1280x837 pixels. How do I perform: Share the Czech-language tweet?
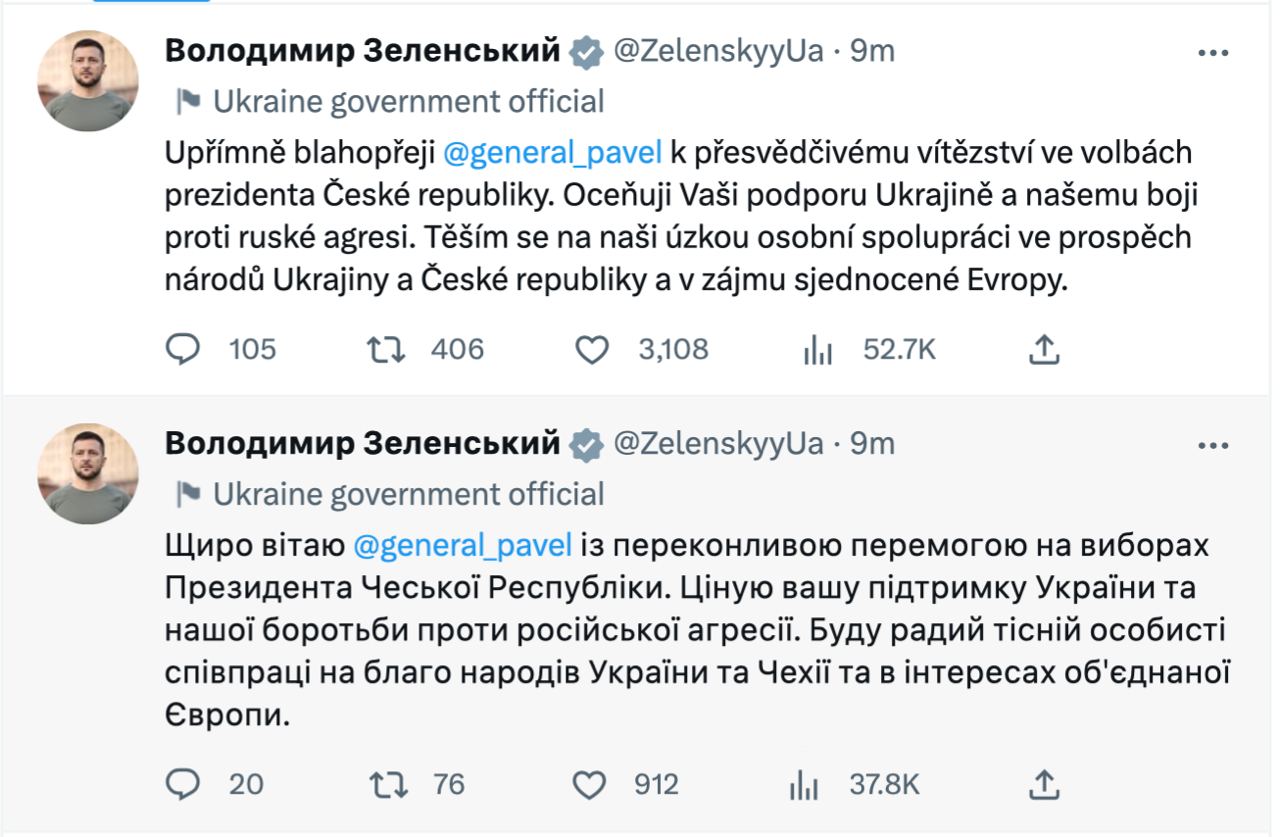tap(1043, 348)
